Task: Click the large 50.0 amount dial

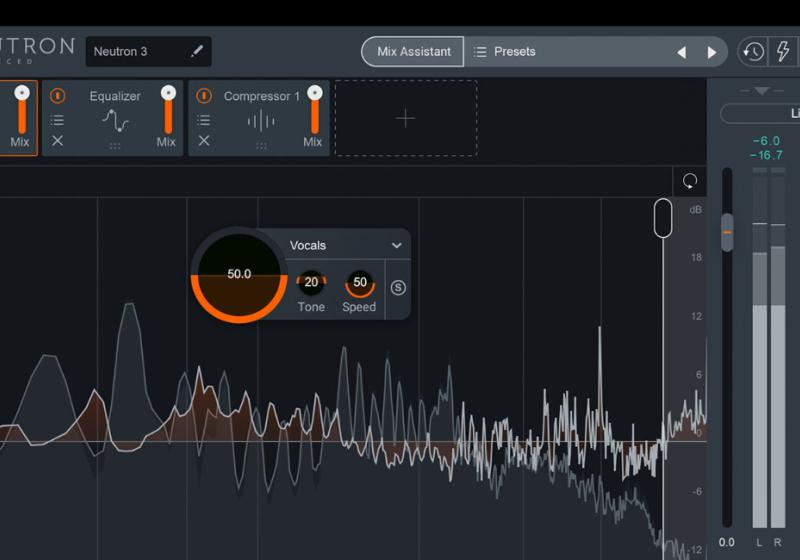Action: pos(239,275)
